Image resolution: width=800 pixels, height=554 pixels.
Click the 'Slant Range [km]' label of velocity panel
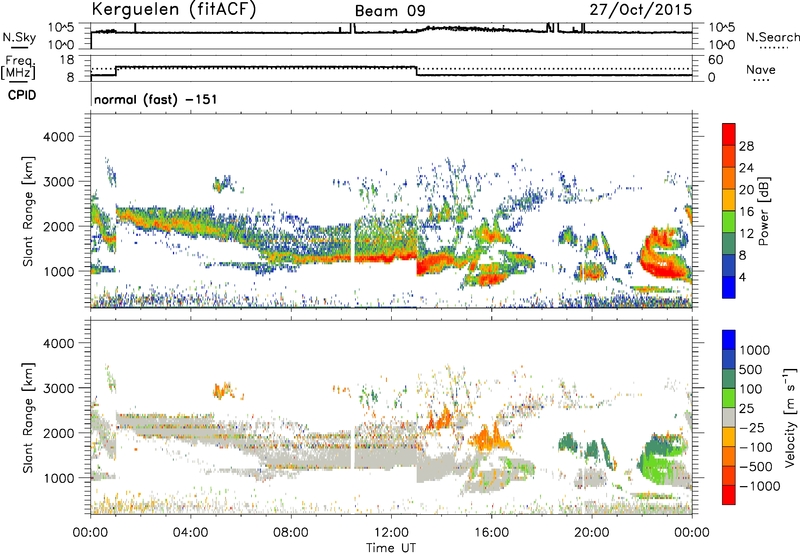(x=28, y=418)
